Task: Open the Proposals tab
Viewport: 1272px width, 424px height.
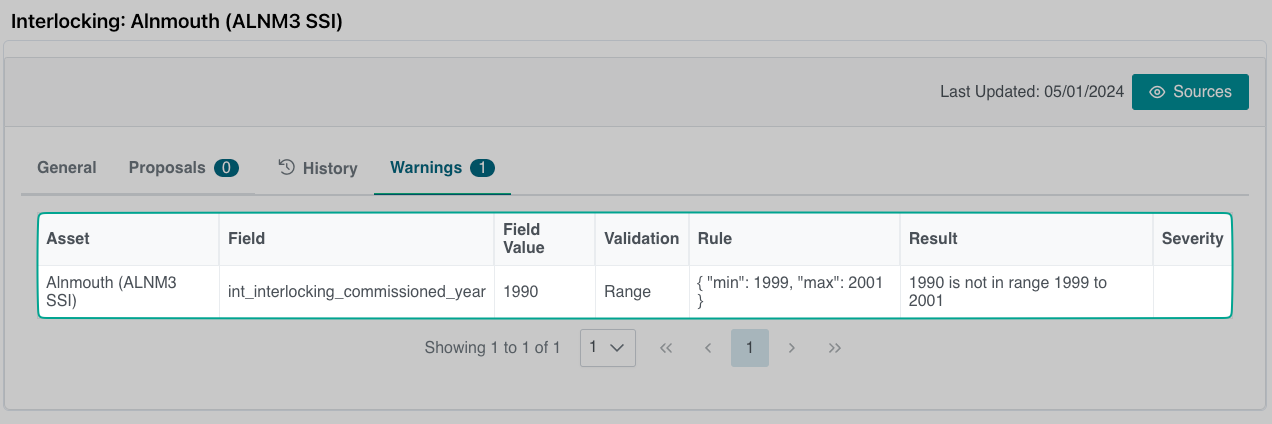Action: click(x=167, y=167)
